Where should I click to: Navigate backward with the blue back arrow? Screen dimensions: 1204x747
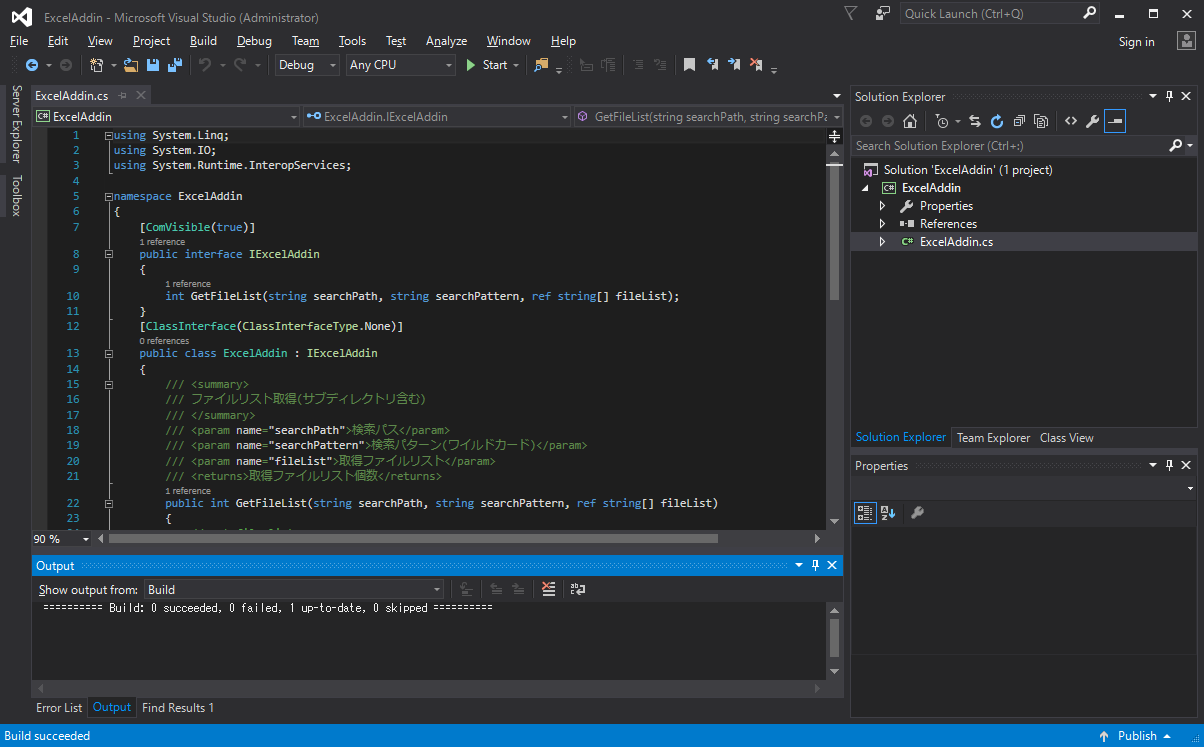click(32, 65)
